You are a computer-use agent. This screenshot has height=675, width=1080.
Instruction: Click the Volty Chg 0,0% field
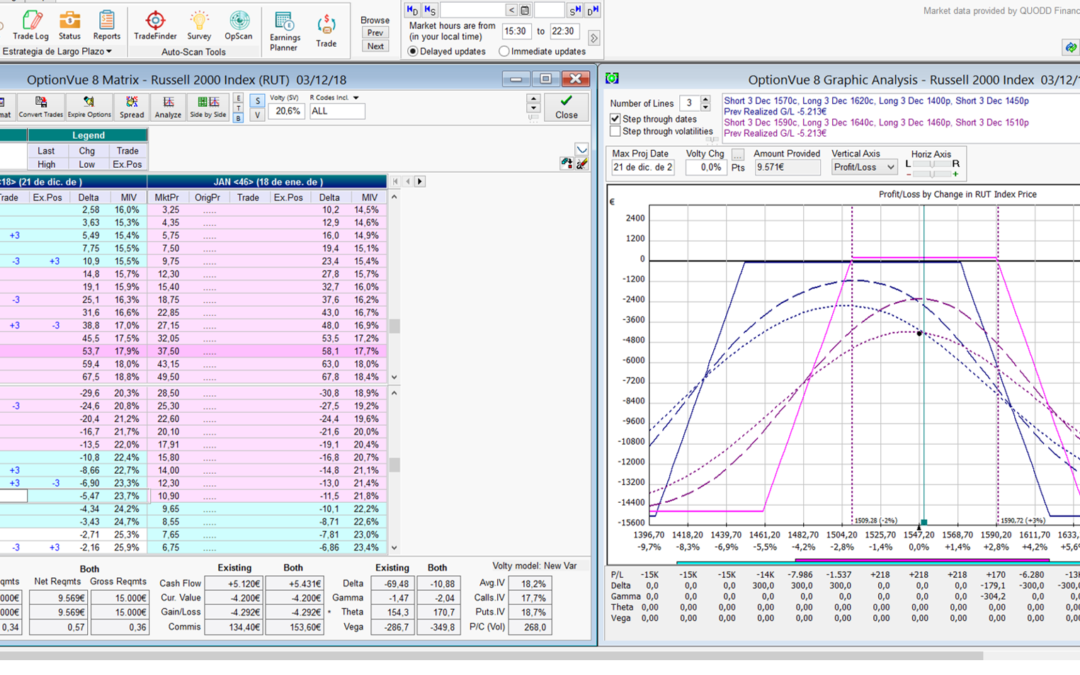[706, 167]
